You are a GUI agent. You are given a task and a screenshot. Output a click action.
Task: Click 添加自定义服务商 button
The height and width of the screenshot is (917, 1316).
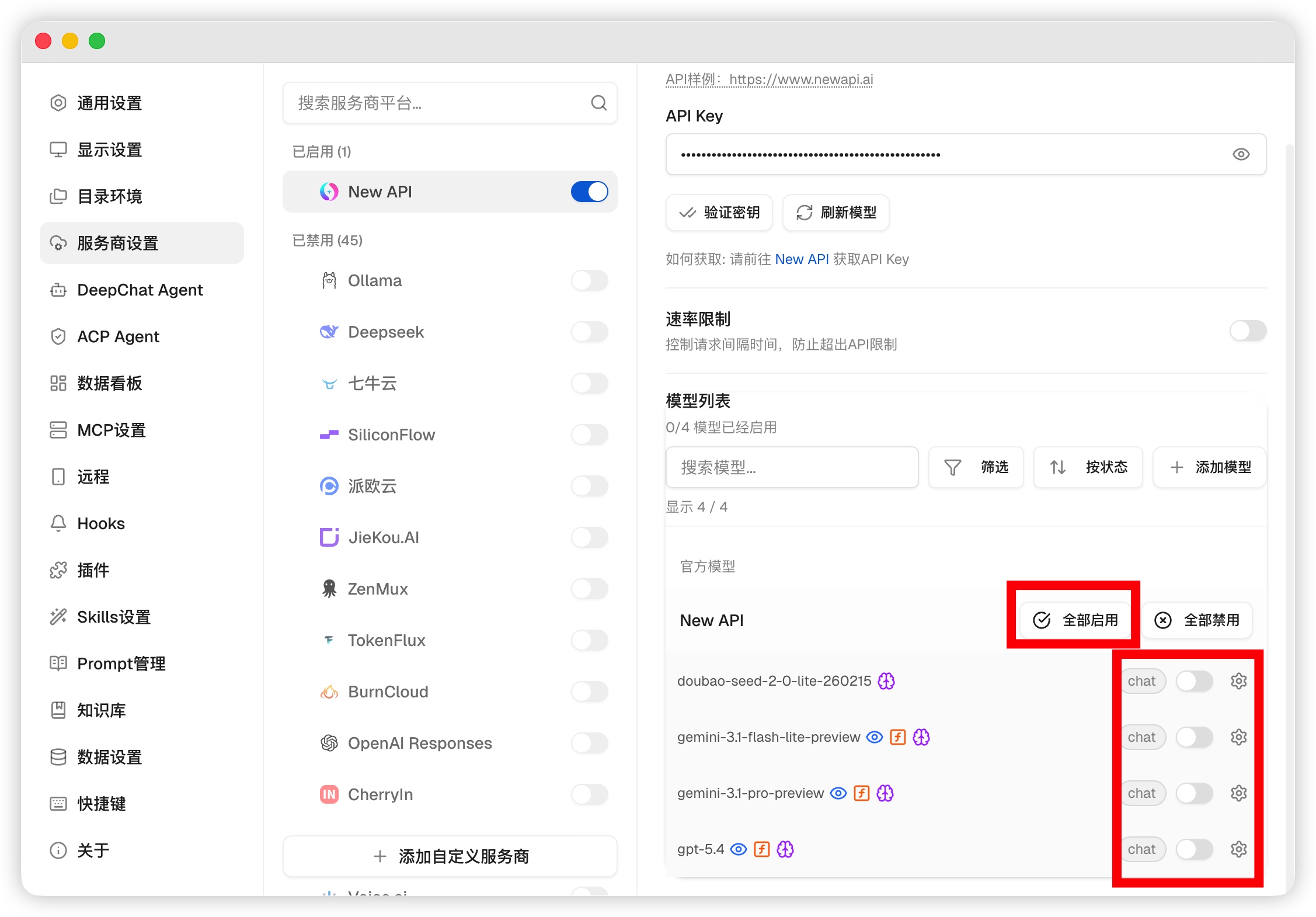[x=450, y=856]
